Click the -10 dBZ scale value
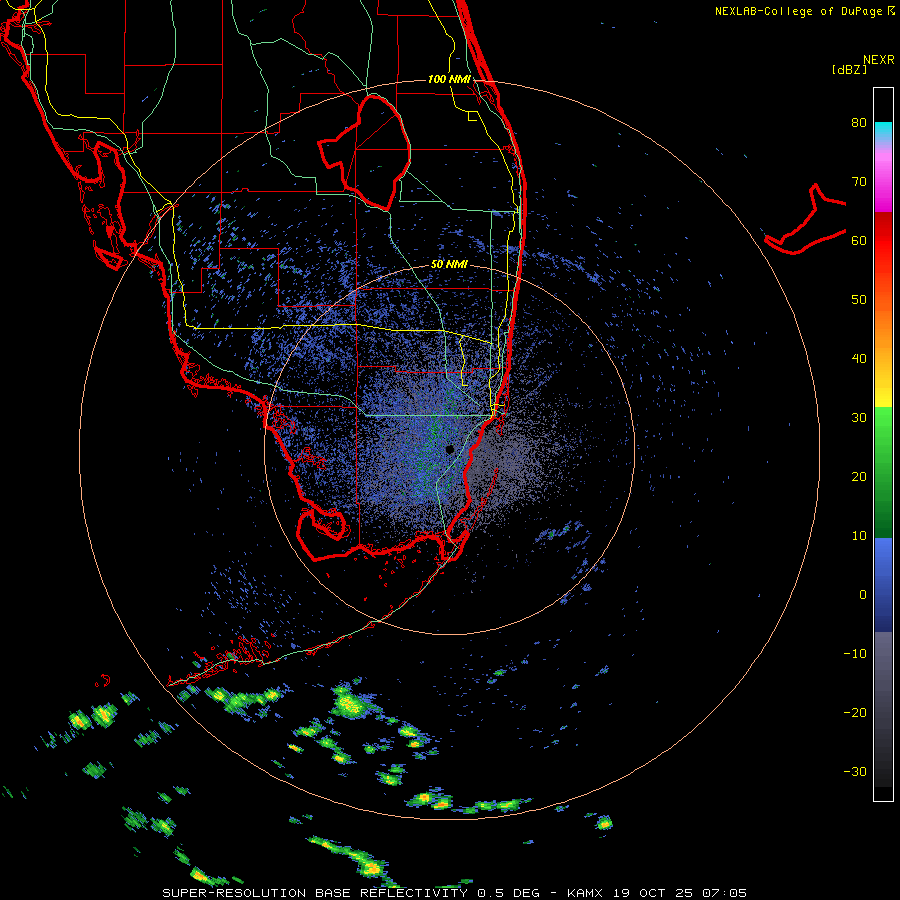Viewport: 900px width, 900px height. [855, 654]
